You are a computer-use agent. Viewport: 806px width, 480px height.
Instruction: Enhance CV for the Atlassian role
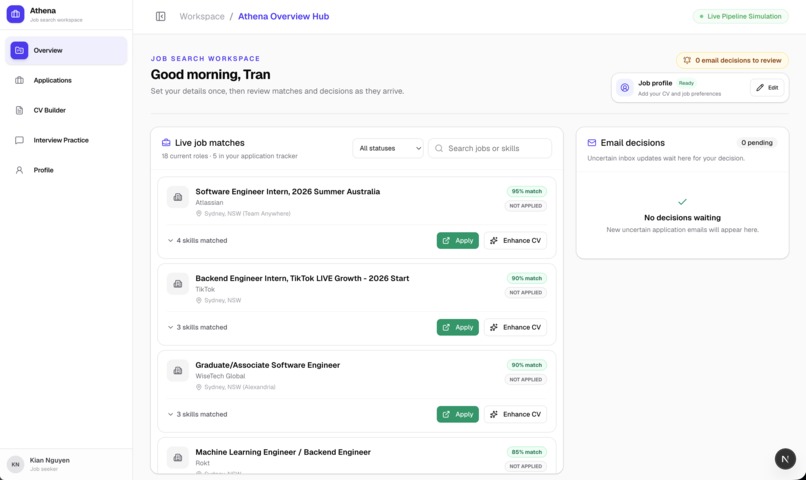(x=516, y=241)
